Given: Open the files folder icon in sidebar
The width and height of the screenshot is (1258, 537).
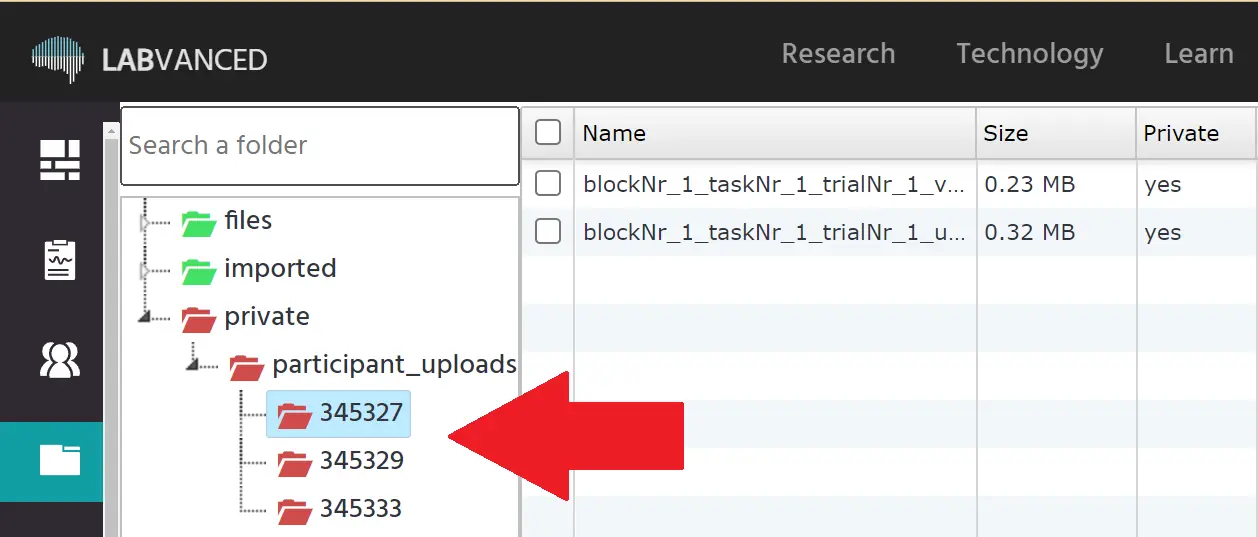Looking at the screenshot, I should click(x=60, y=460).
